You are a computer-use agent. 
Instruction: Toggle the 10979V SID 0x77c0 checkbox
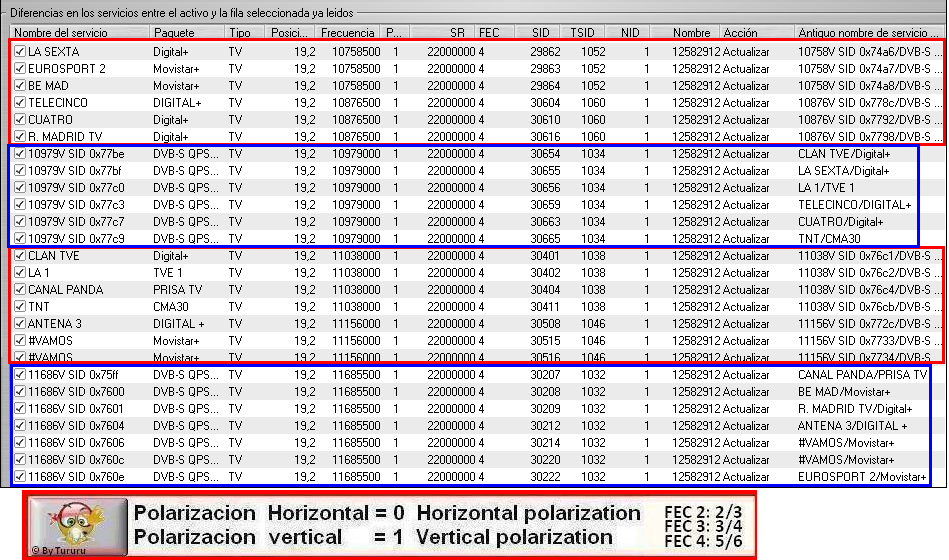coord(20,188)
